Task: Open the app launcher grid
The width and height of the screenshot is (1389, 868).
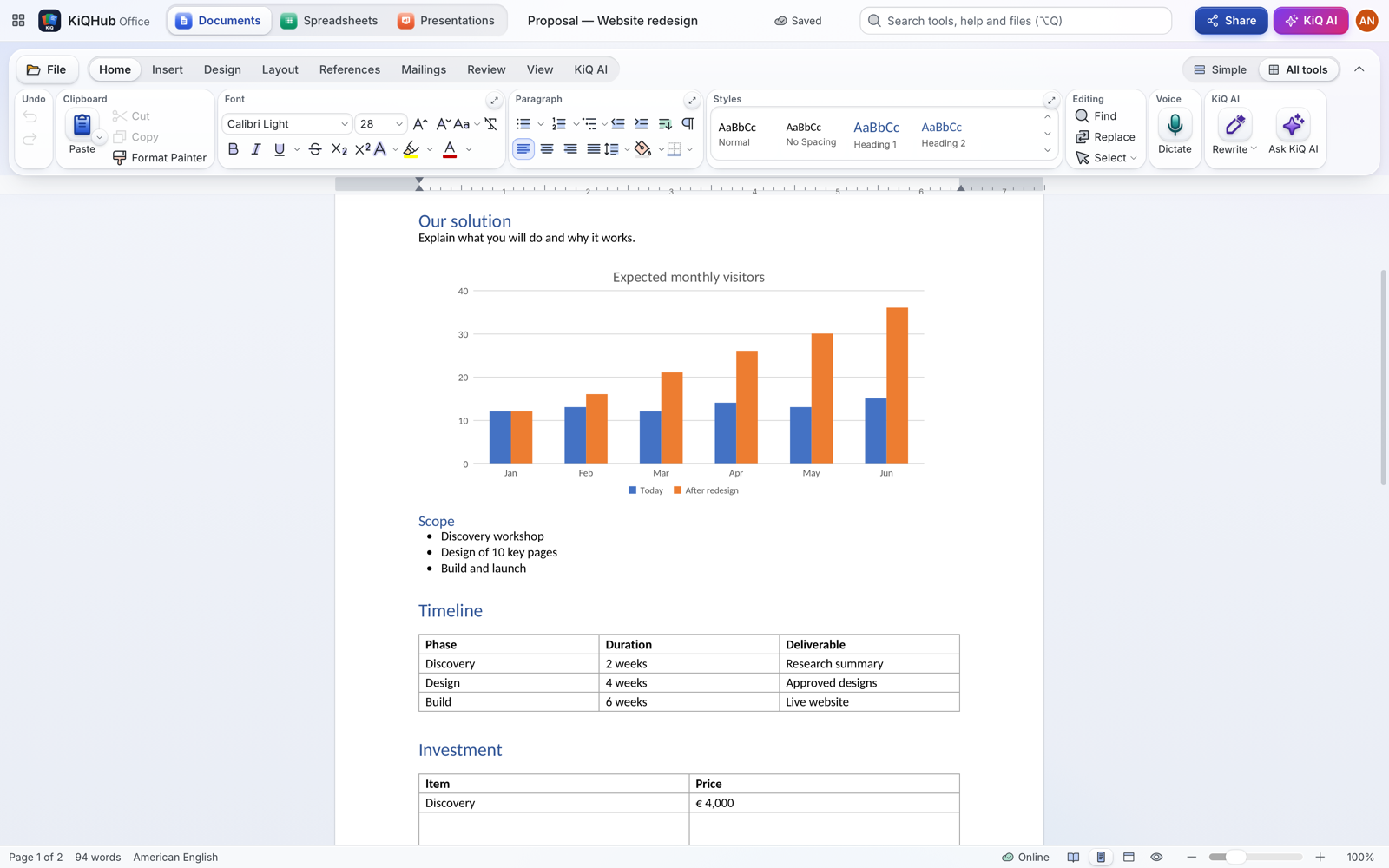Action: [x=18, y=21]
